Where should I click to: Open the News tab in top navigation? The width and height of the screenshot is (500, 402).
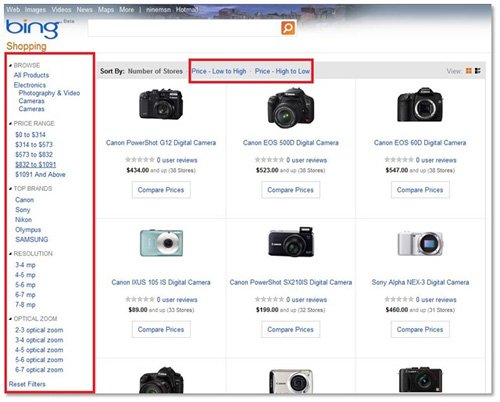pos(84,9)
